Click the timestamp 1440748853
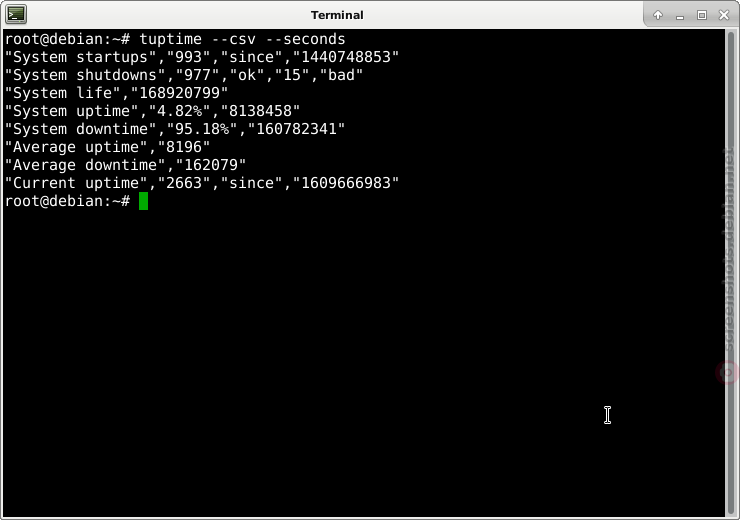740x520 pixels. point(345,57)
